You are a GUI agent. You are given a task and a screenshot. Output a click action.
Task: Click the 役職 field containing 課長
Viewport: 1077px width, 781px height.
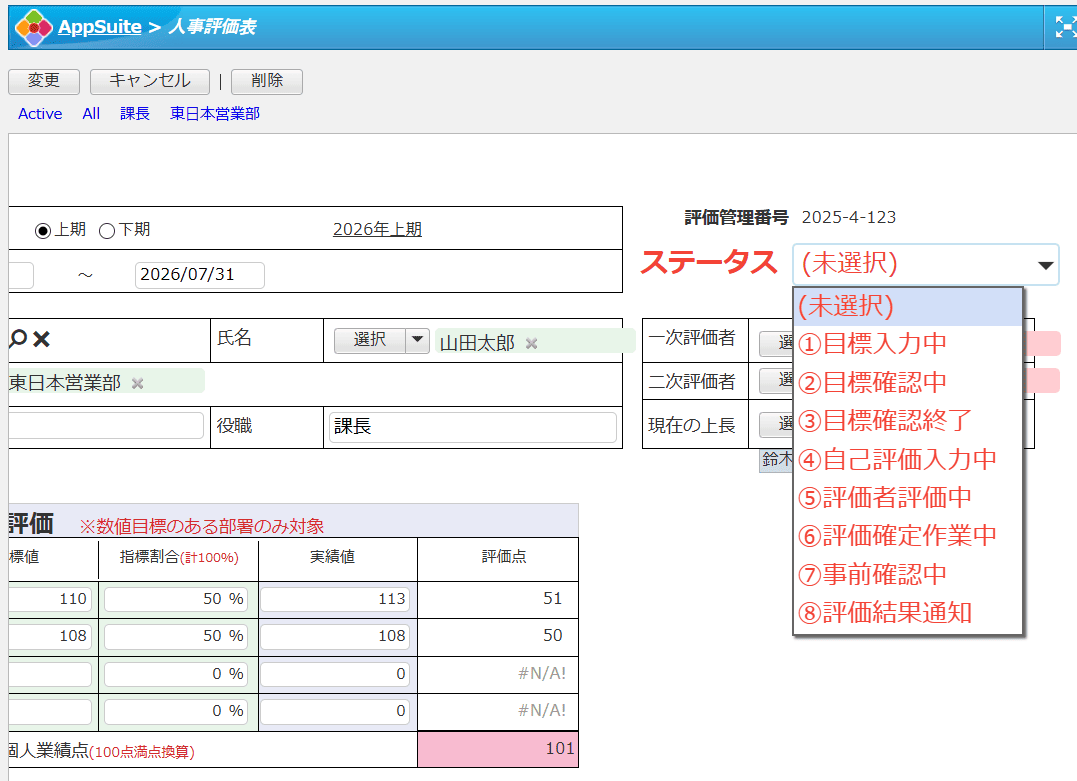pyautogui.click(x=473, y=427)
